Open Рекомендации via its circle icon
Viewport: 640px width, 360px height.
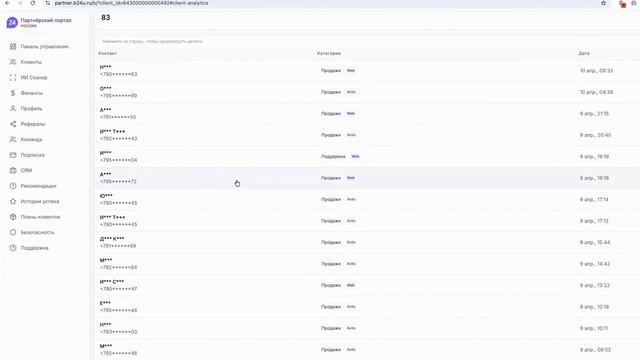[13, 186]
